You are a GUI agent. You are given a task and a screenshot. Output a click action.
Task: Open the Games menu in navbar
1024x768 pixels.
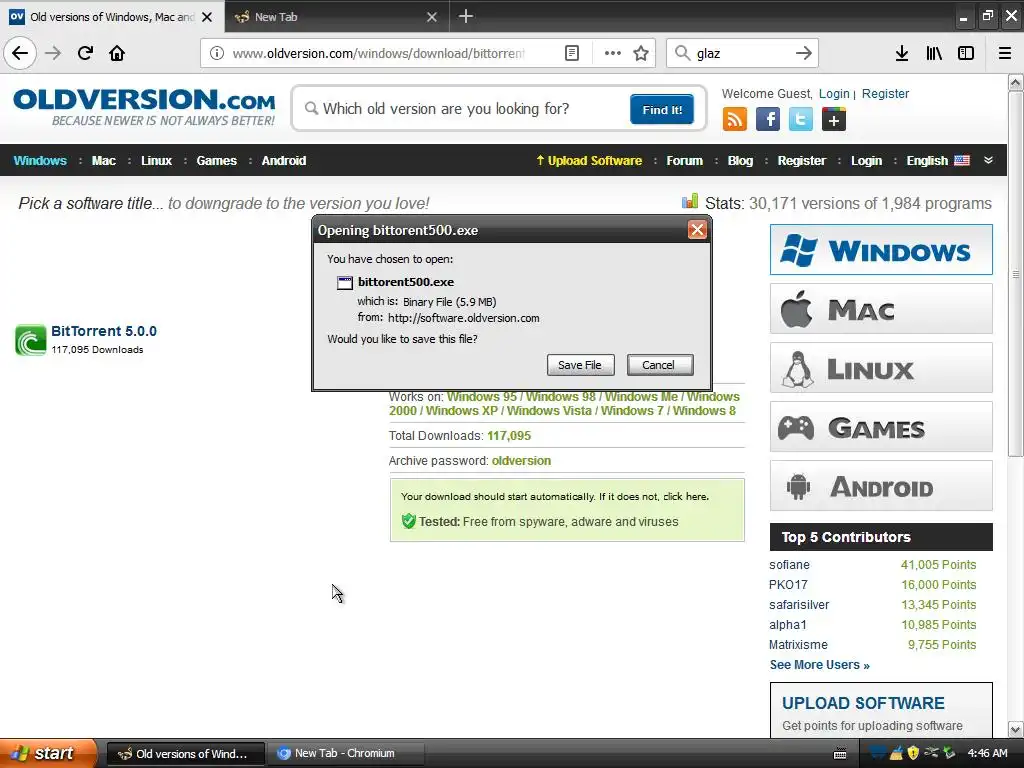(x=216, y=161)
